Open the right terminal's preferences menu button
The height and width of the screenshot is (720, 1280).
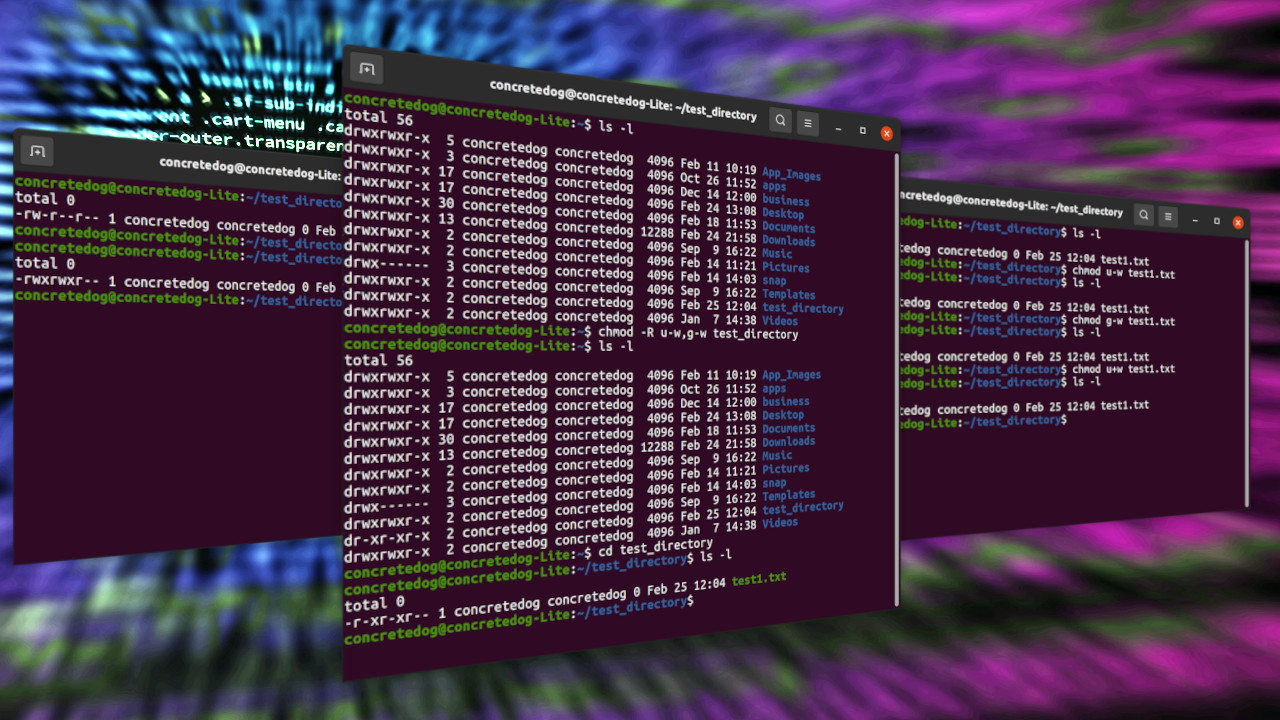[x=1168, y=216]
